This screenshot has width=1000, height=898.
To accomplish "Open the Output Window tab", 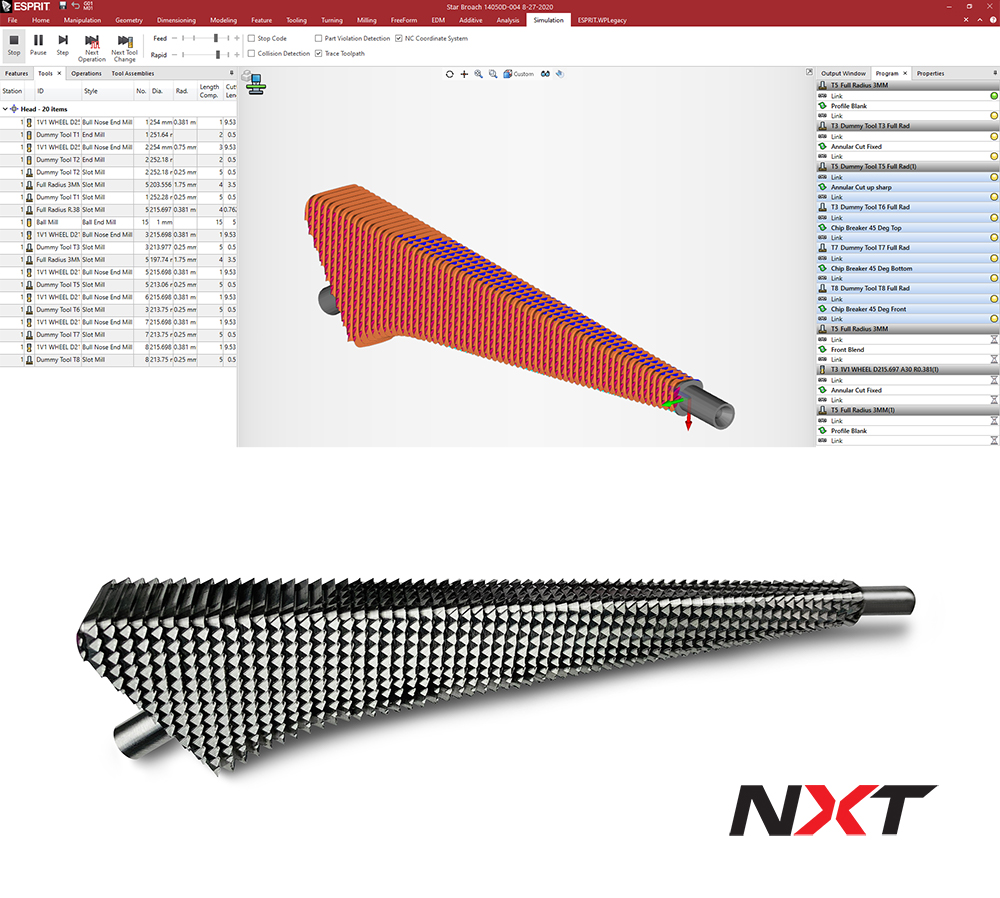I will pos(843,73).
